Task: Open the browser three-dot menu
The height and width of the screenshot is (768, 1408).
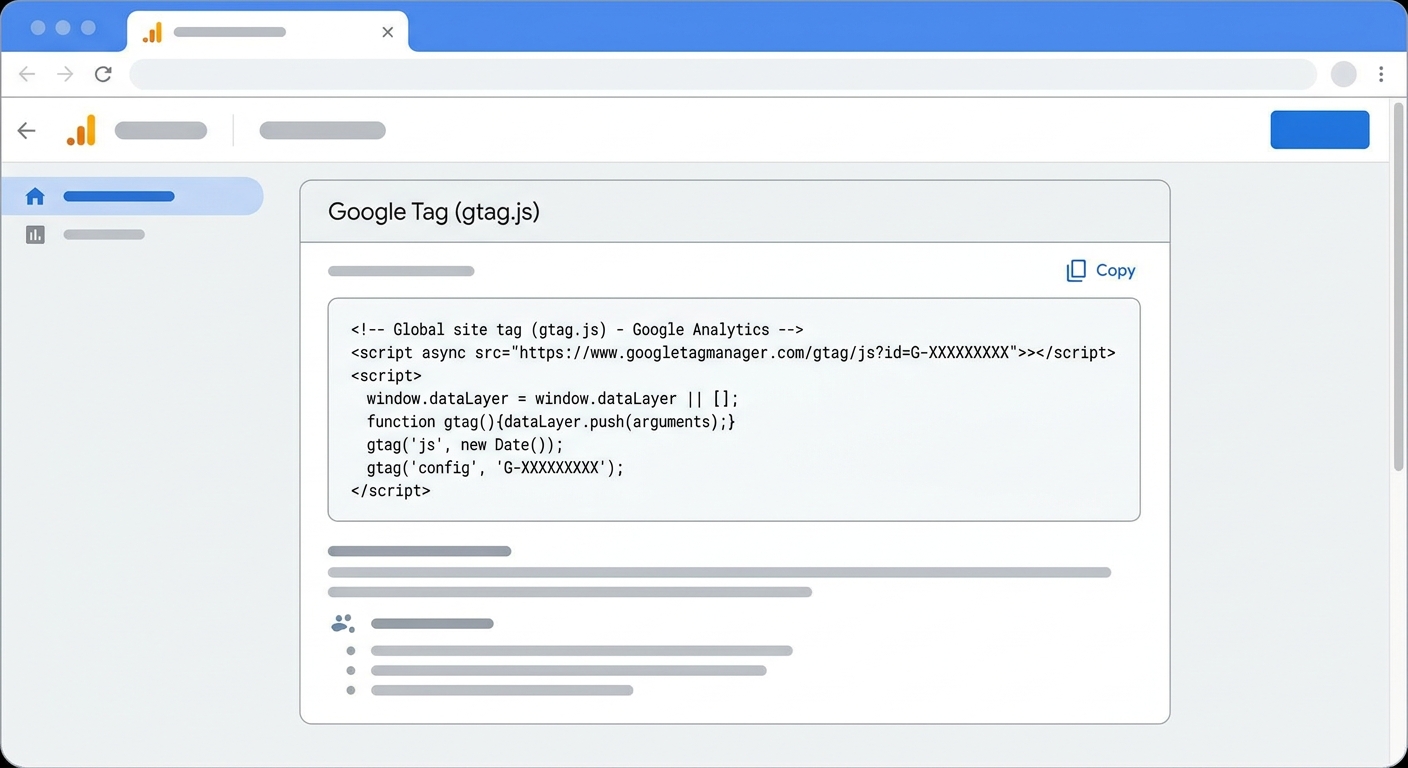Action: click(1381, 74)
